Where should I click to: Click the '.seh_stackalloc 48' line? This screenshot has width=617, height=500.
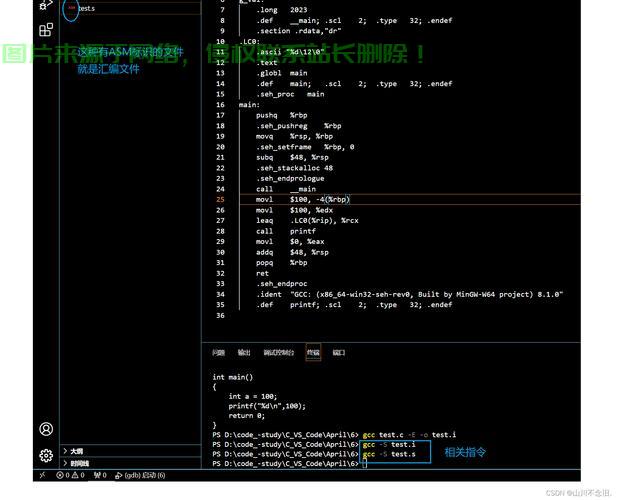click(x=294, y=168)
